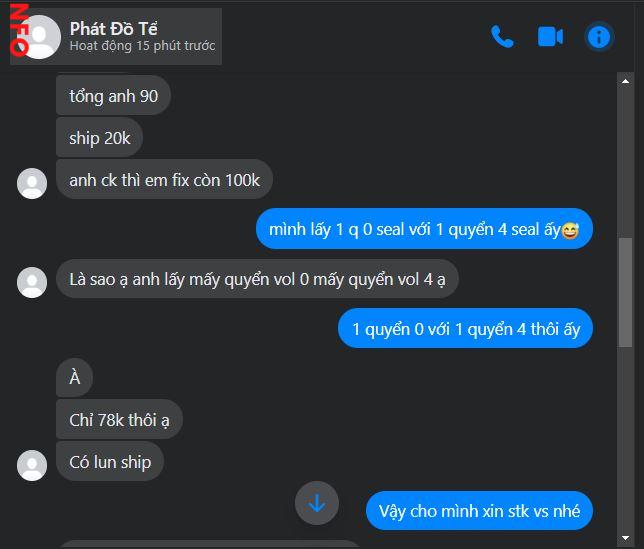Click the chat scrollbar thumb
Image resolution: width=644 pixels, height=549 pixels.
point(625,292)
